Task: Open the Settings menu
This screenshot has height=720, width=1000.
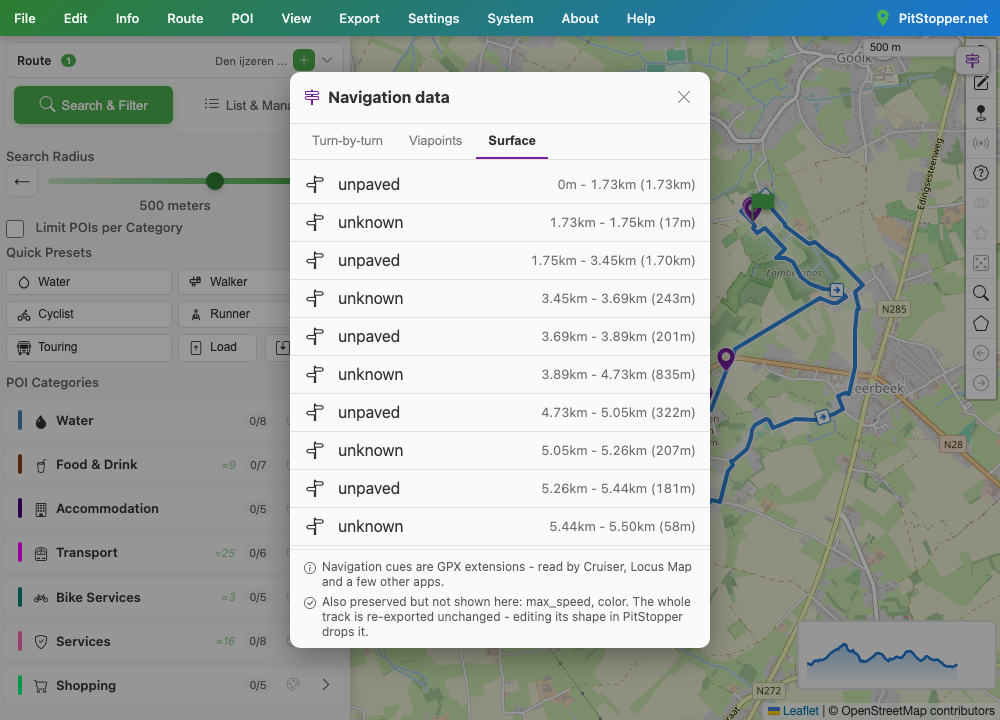Action: click(433, 18)
